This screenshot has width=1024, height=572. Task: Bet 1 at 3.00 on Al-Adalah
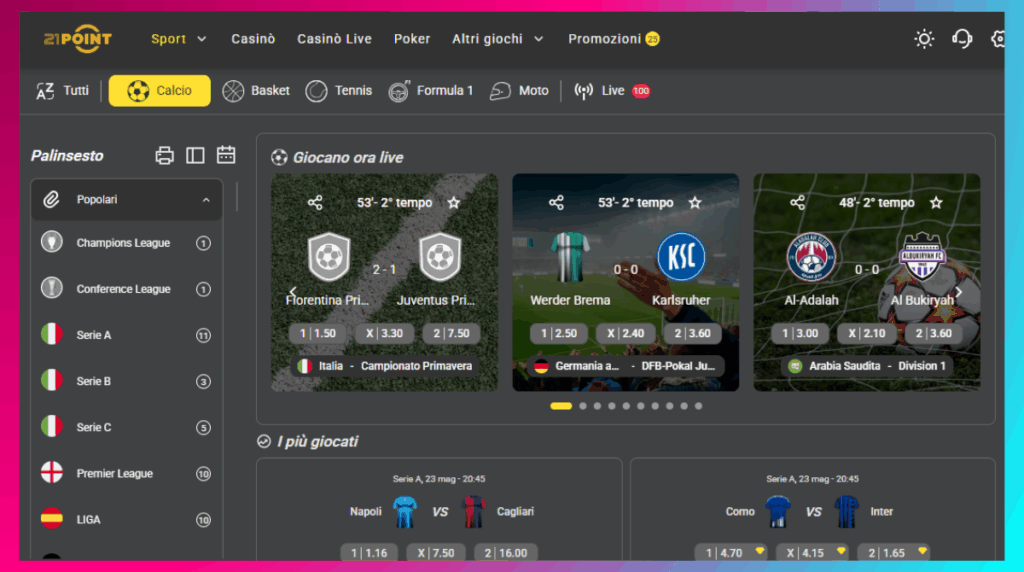(x=800, y=334)
